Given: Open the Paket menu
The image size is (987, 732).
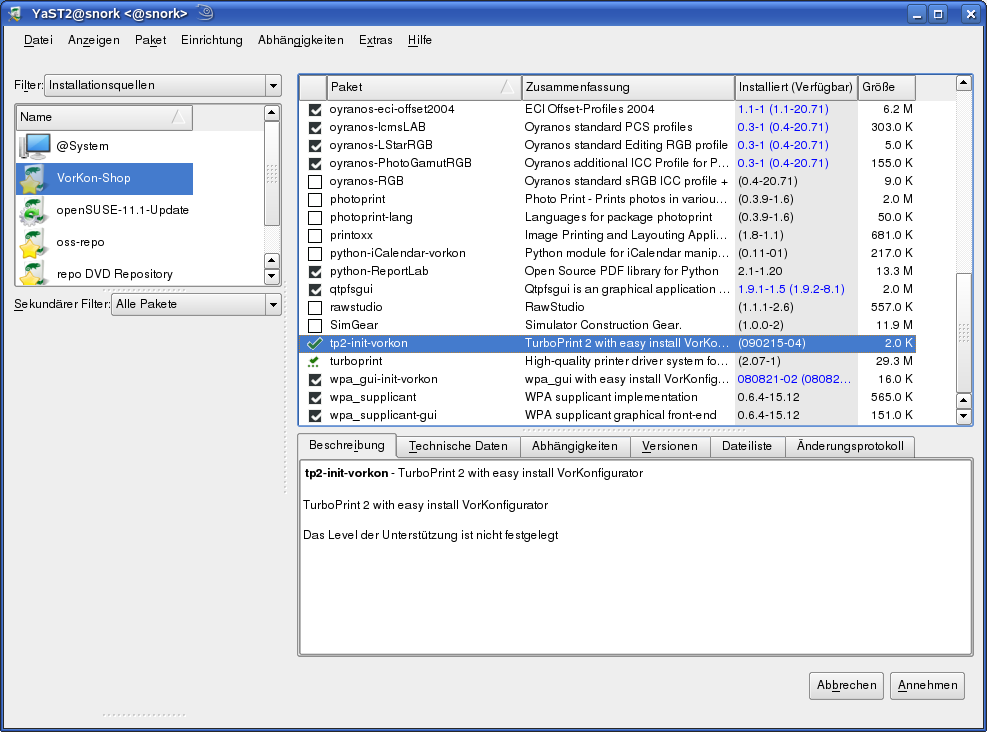Looking at the screenshot, I should coord(150,40).
